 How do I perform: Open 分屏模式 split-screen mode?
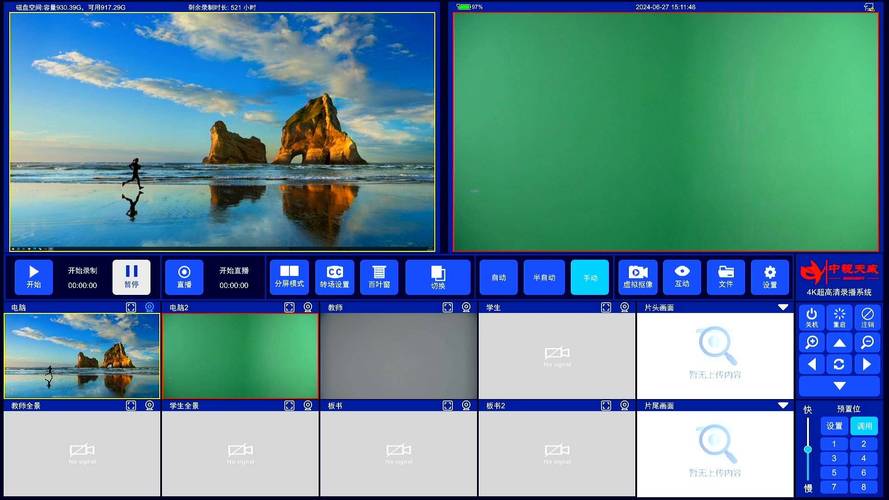pos(289,277)
